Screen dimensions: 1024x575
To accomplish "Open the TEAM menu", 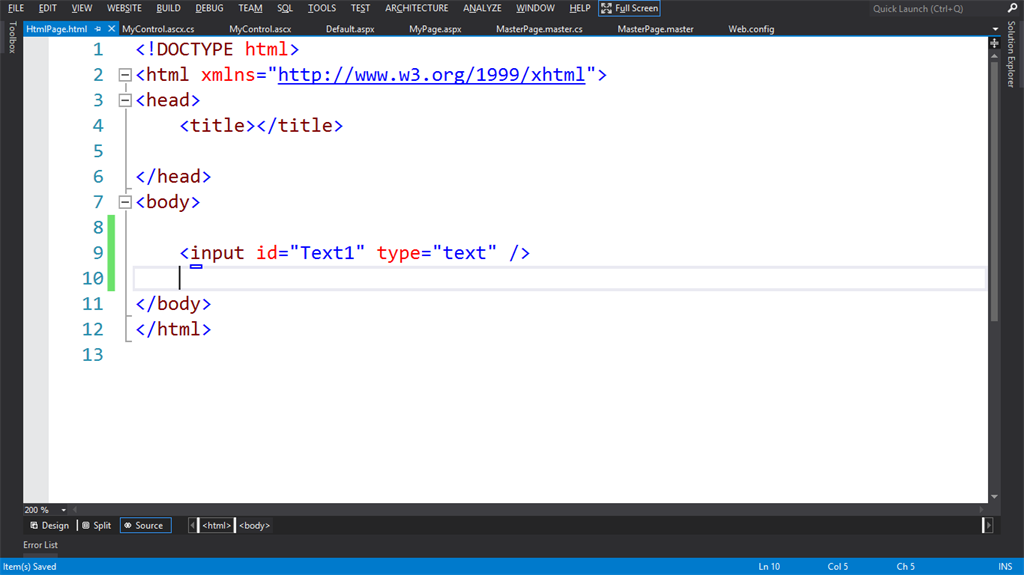I will tap(250, 8).
